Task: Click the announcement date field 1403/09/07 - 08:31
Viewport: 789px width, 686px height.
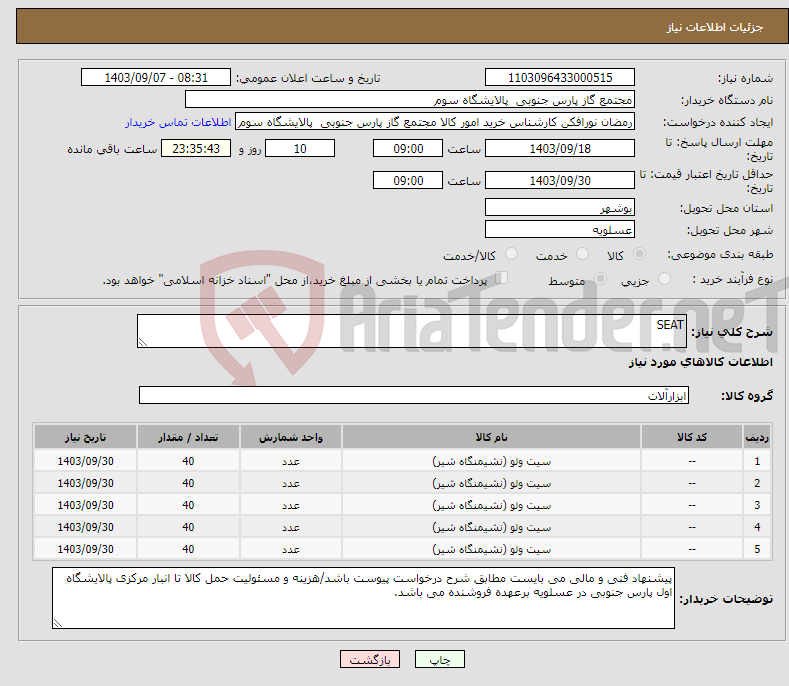Action: (156, 78)
